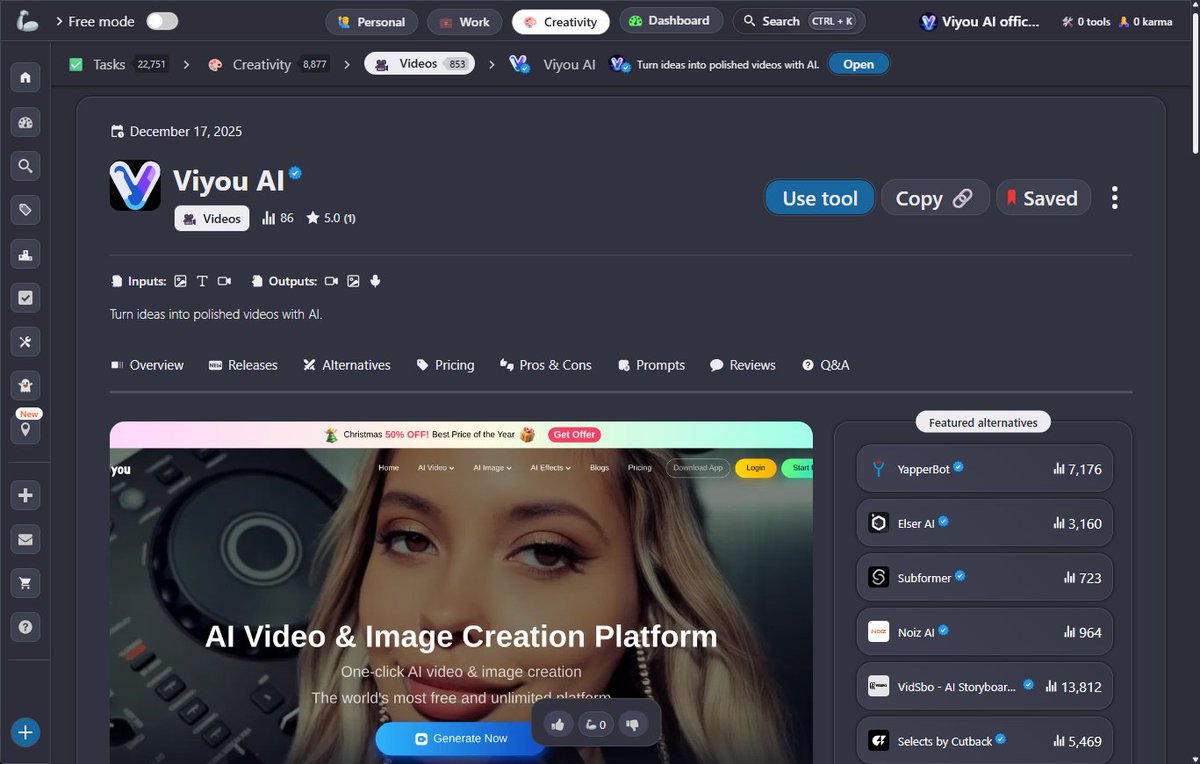Image resolution: width=1200 pixels, height=764 pixels.
Task: Go to the Overview section tab
Action: click(x=147, y=365)
